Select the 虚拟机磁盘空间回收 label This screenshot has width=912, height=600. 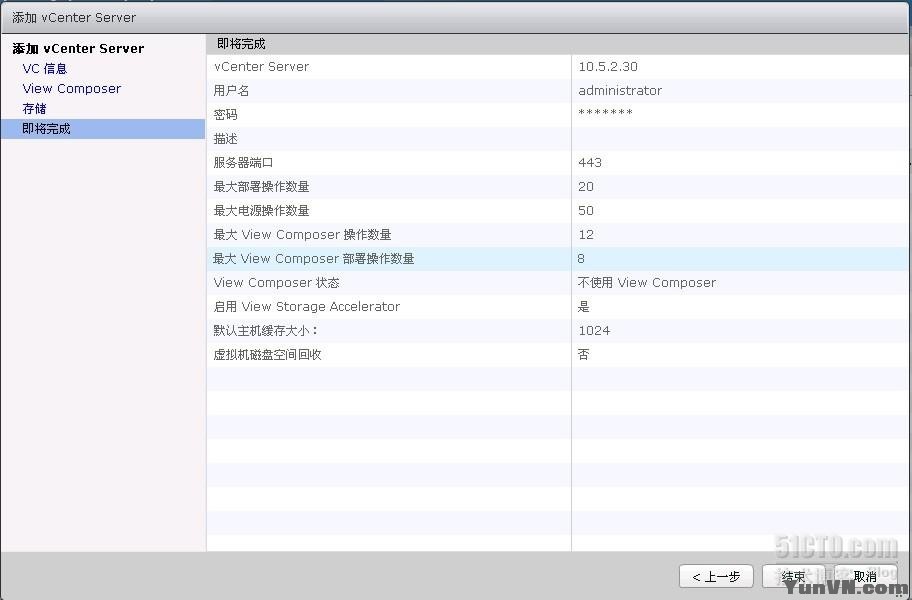267,355
